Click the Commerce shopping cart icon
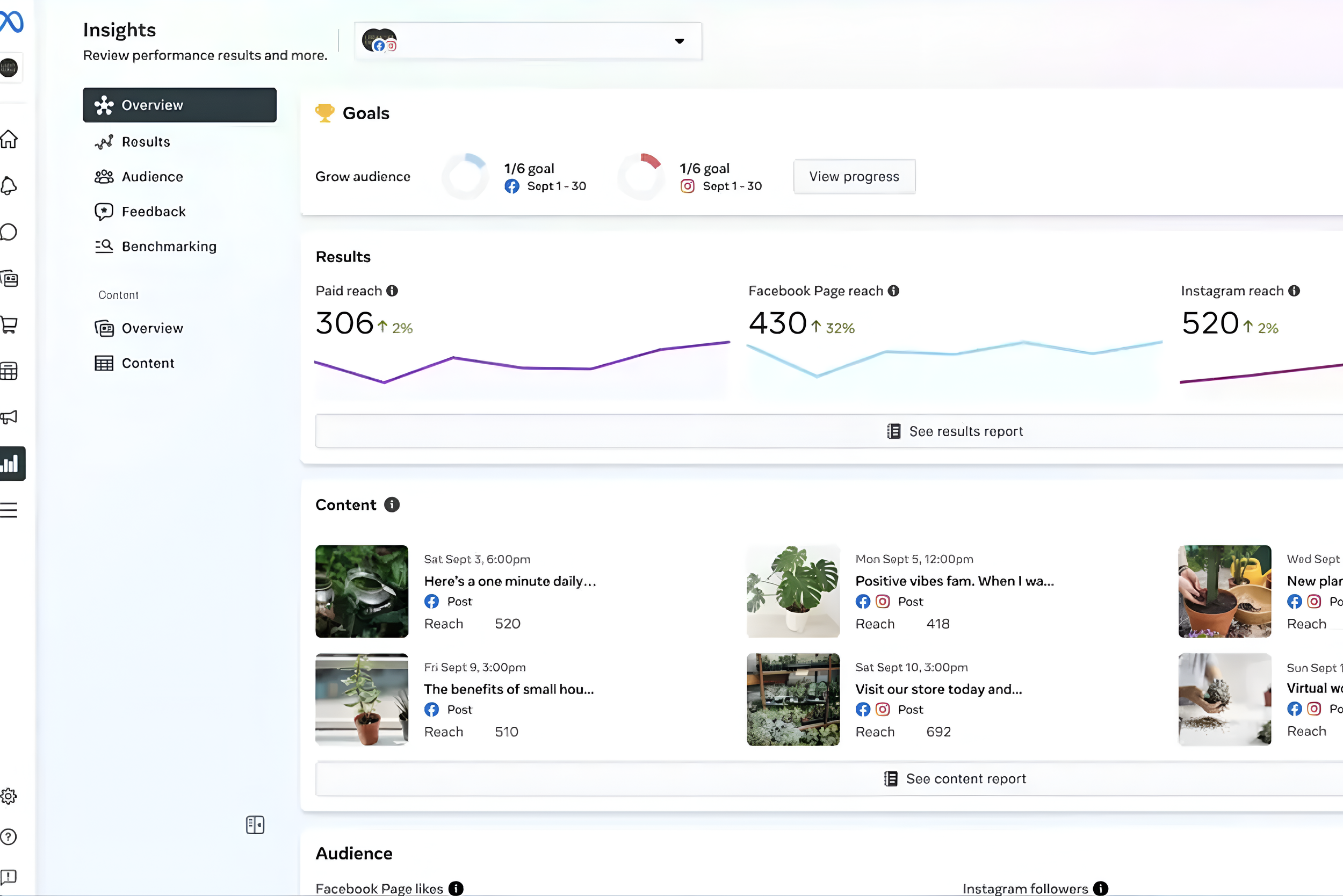The image size is (1343, 896). coord(9,324)
